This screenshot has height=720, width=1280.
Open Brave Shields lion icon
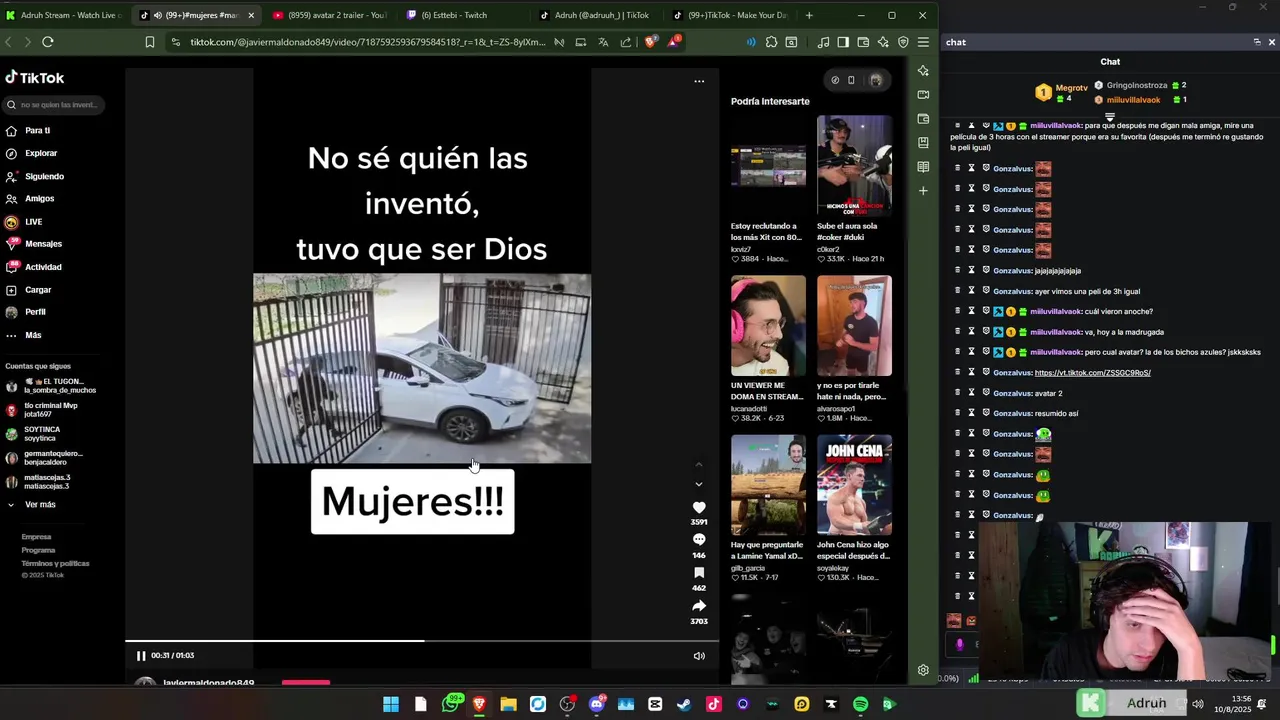point(649,42)
